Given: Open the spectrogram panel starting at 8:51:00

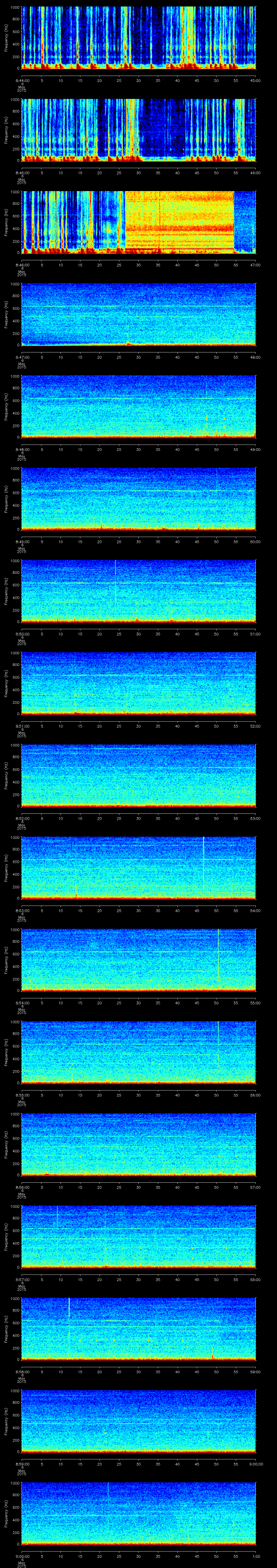Looking at the screenshot, I should point(139,683).
